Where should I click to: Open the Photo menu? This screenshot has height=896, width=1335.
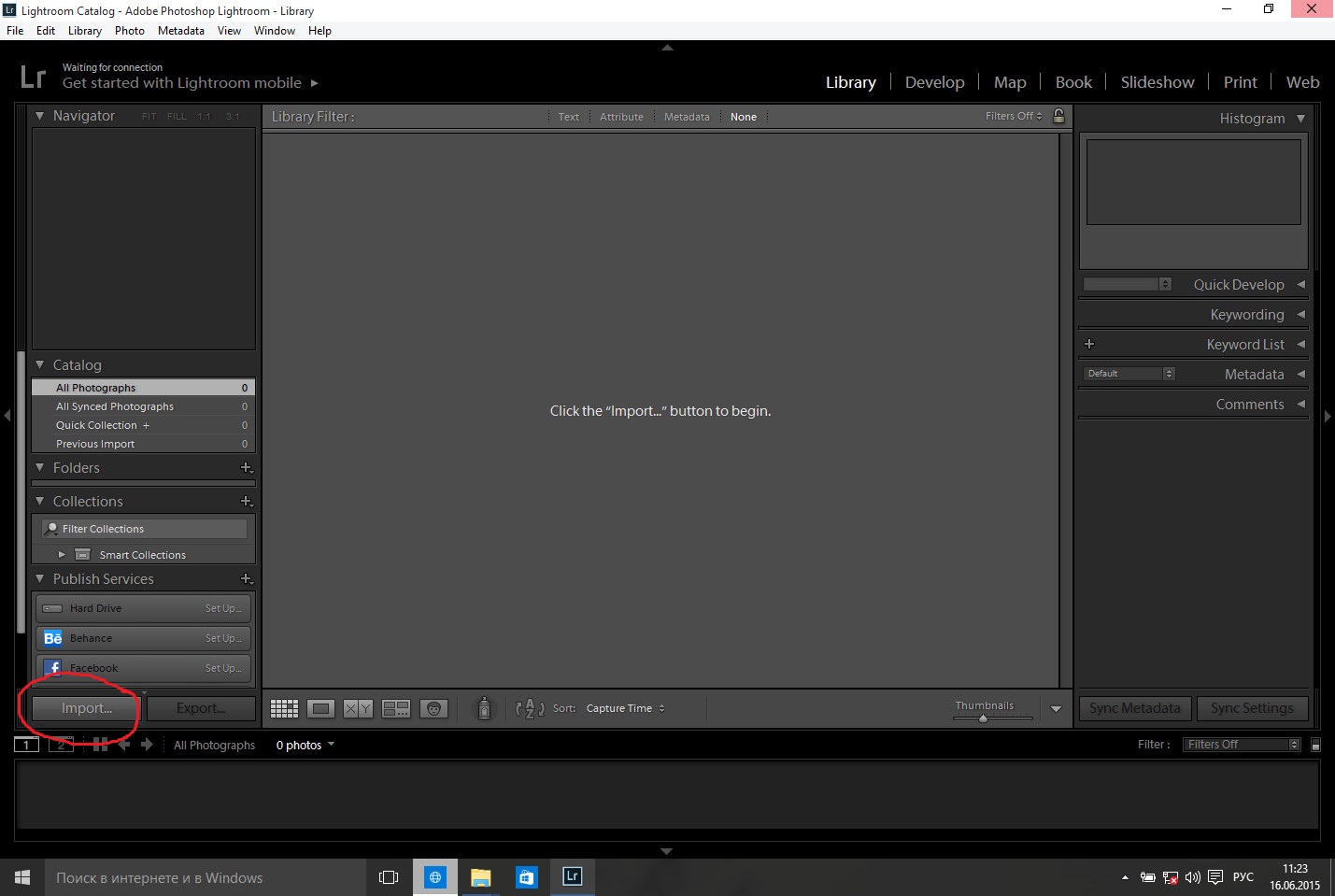click(x=130, y=31)
